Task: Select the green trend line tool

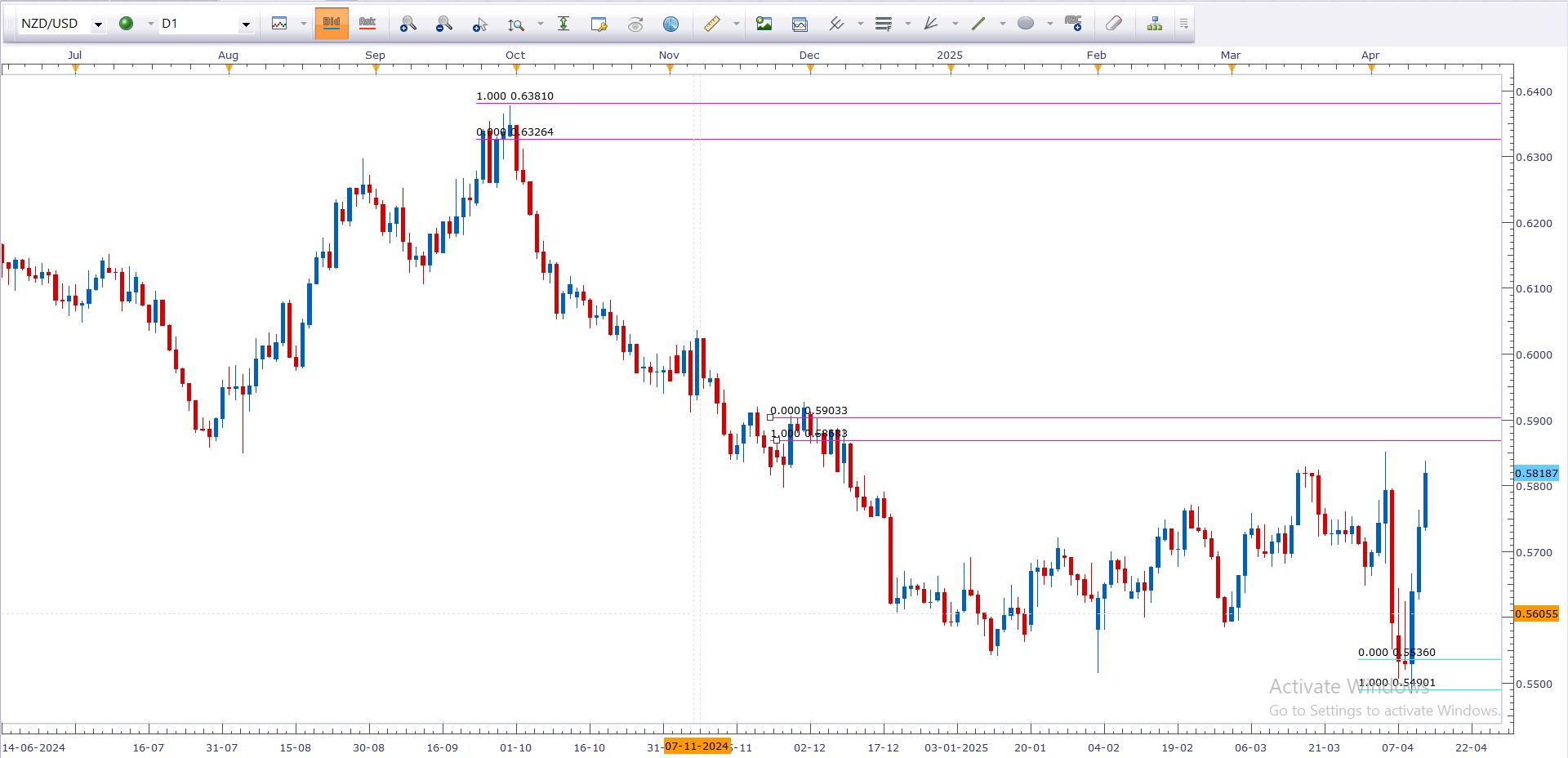Action: (x=978, y=24)
